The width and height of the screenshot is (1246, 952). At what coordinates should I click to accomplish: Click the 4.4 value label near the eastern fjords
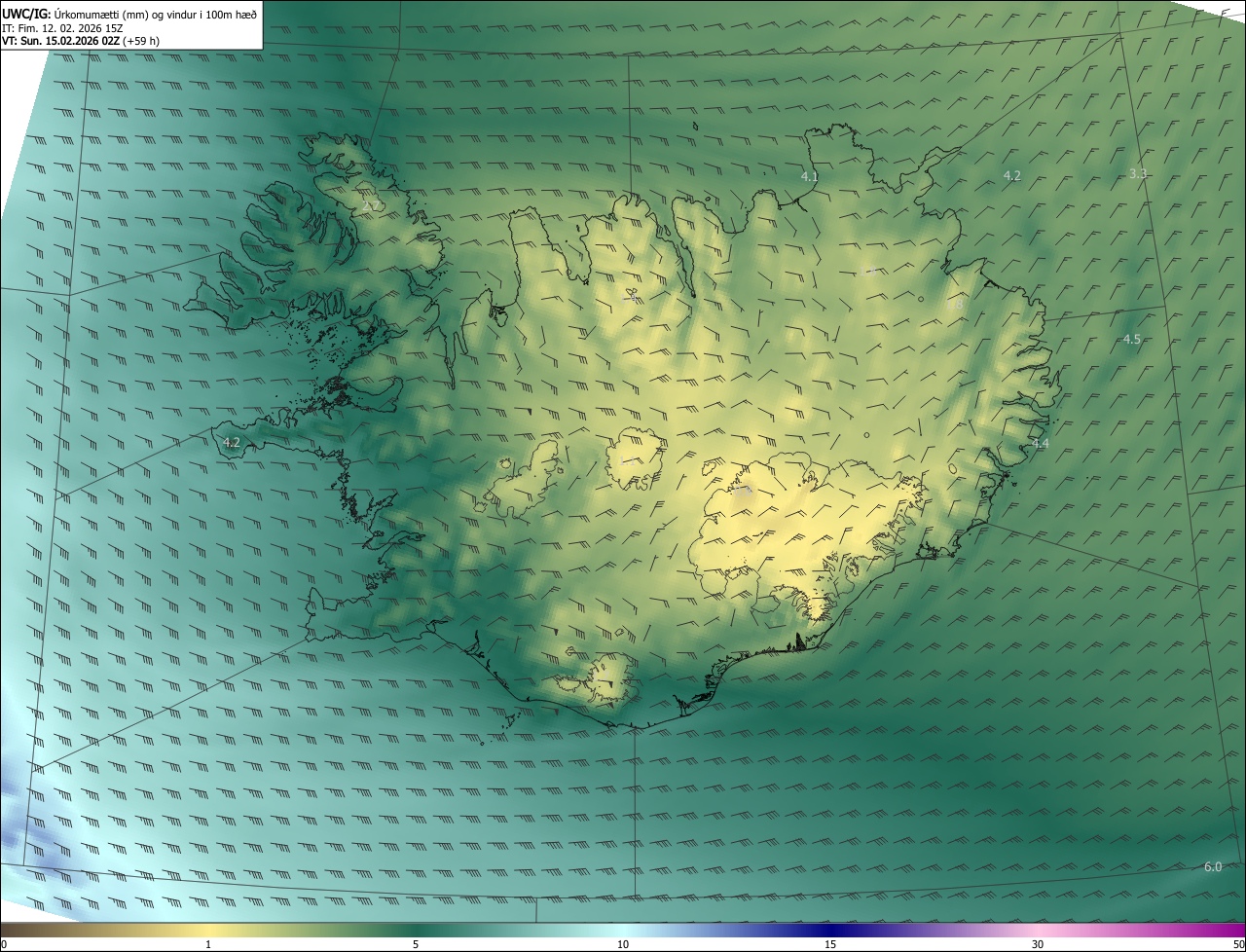click(1041, 443)
